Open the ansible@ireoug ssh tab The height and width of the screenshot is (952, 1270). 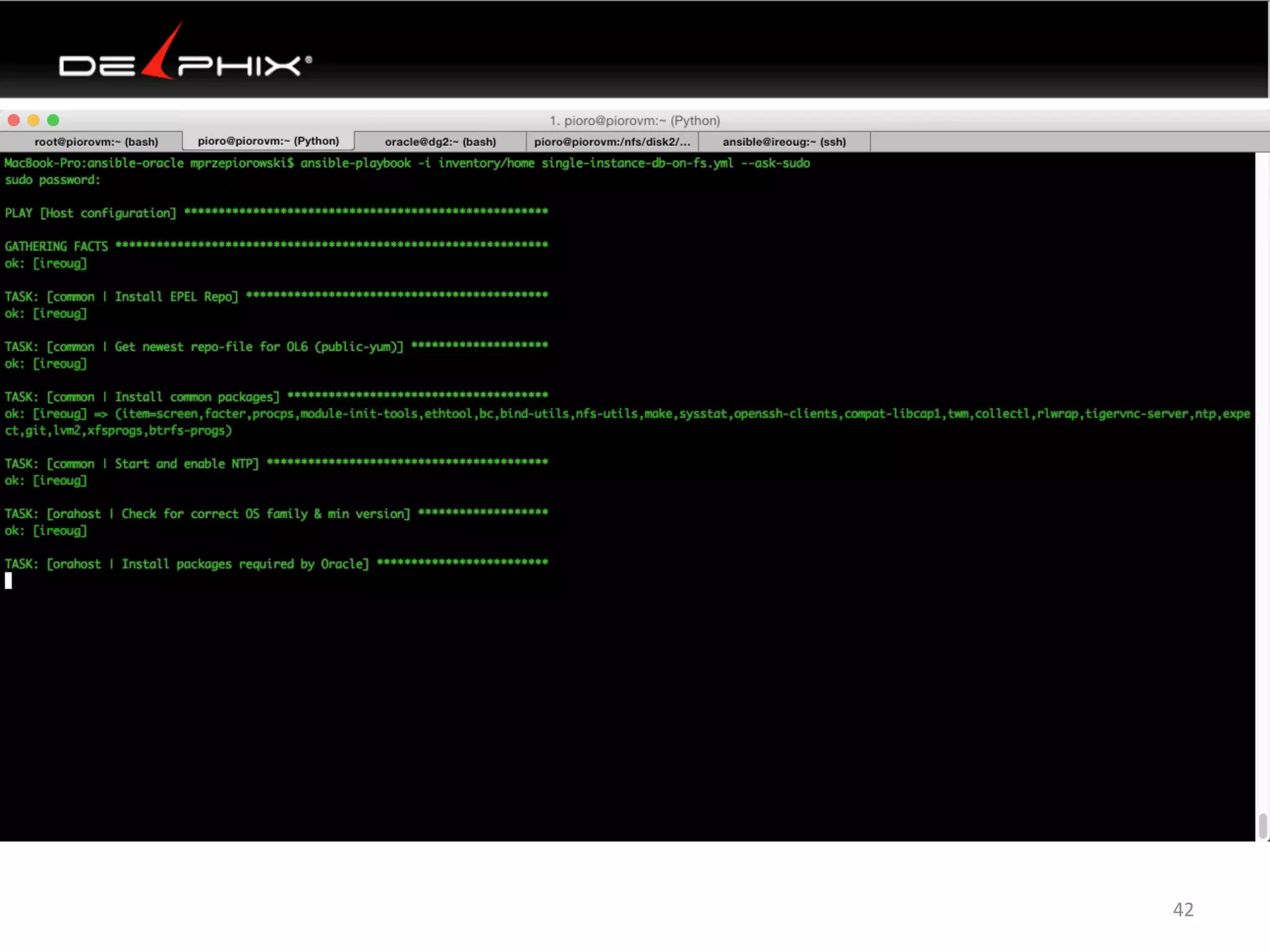(x=784, y=142)
